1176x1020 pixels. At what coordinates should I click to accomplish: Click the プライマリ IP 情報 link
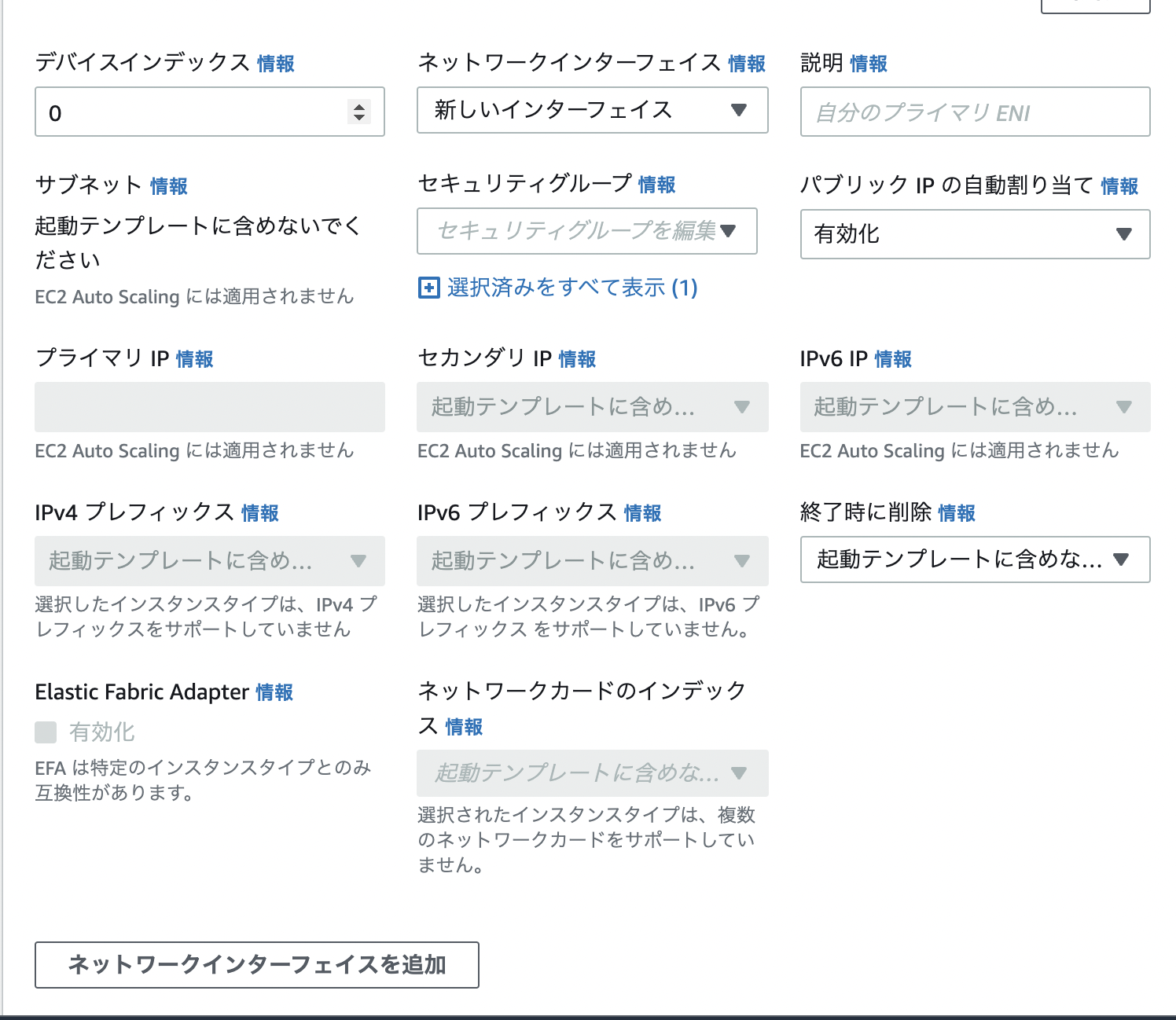click(x=193, y=360)
